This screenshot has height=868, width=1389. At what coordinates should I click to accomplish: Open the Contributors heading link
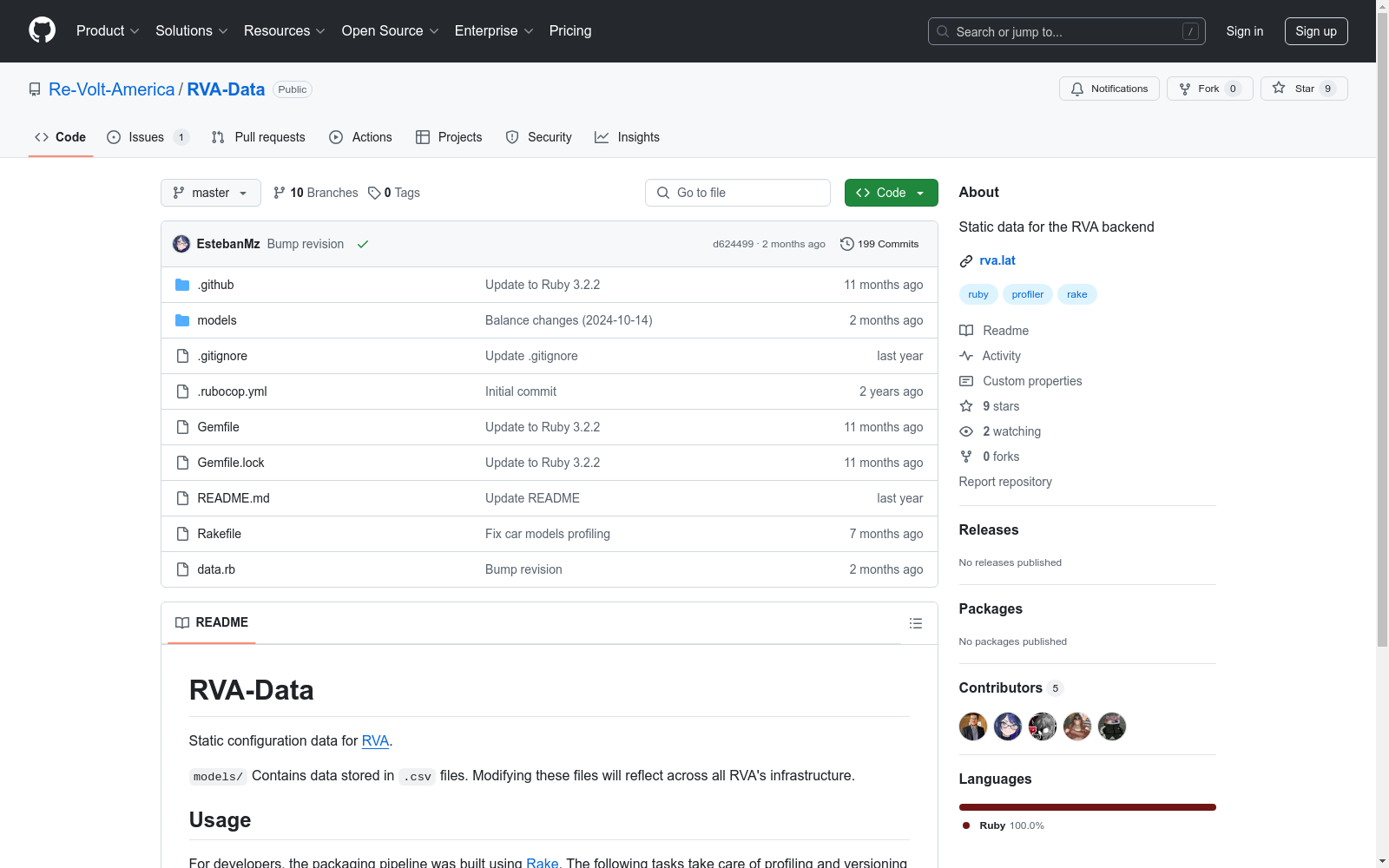1010,687
